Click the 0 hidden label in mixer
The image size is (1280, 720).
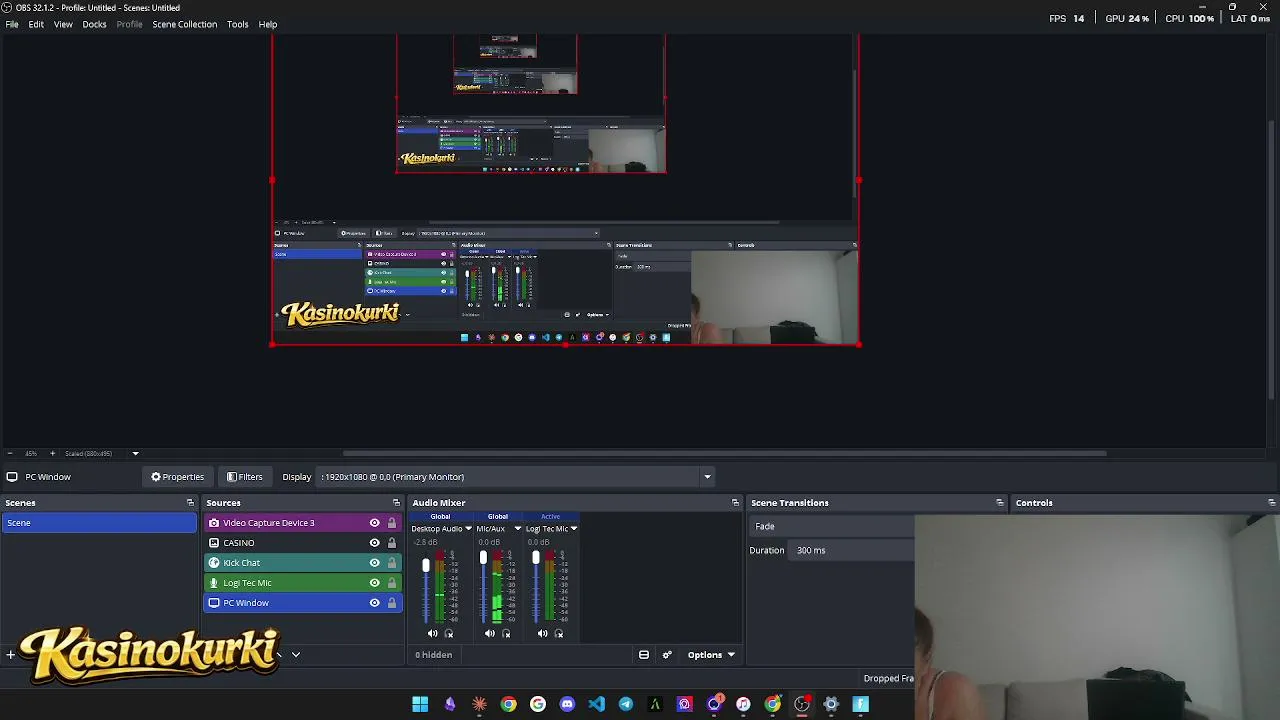434,655
